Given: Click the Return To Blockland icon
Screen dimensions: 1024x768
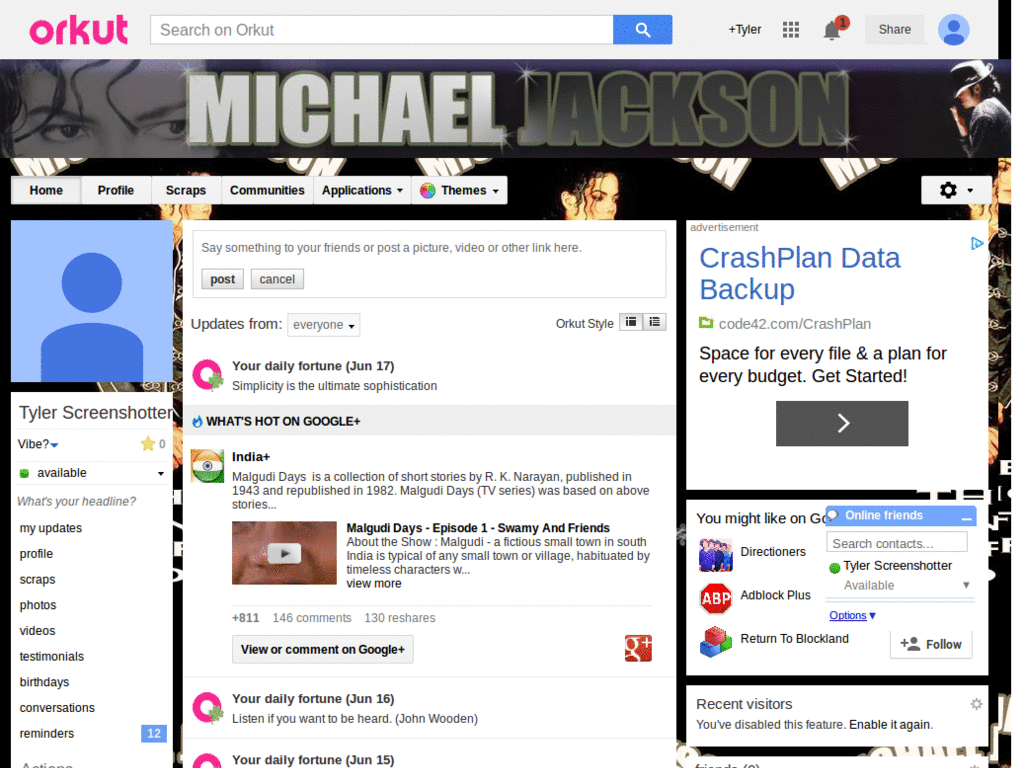Looking at the screenshot, I should [716, 641].
